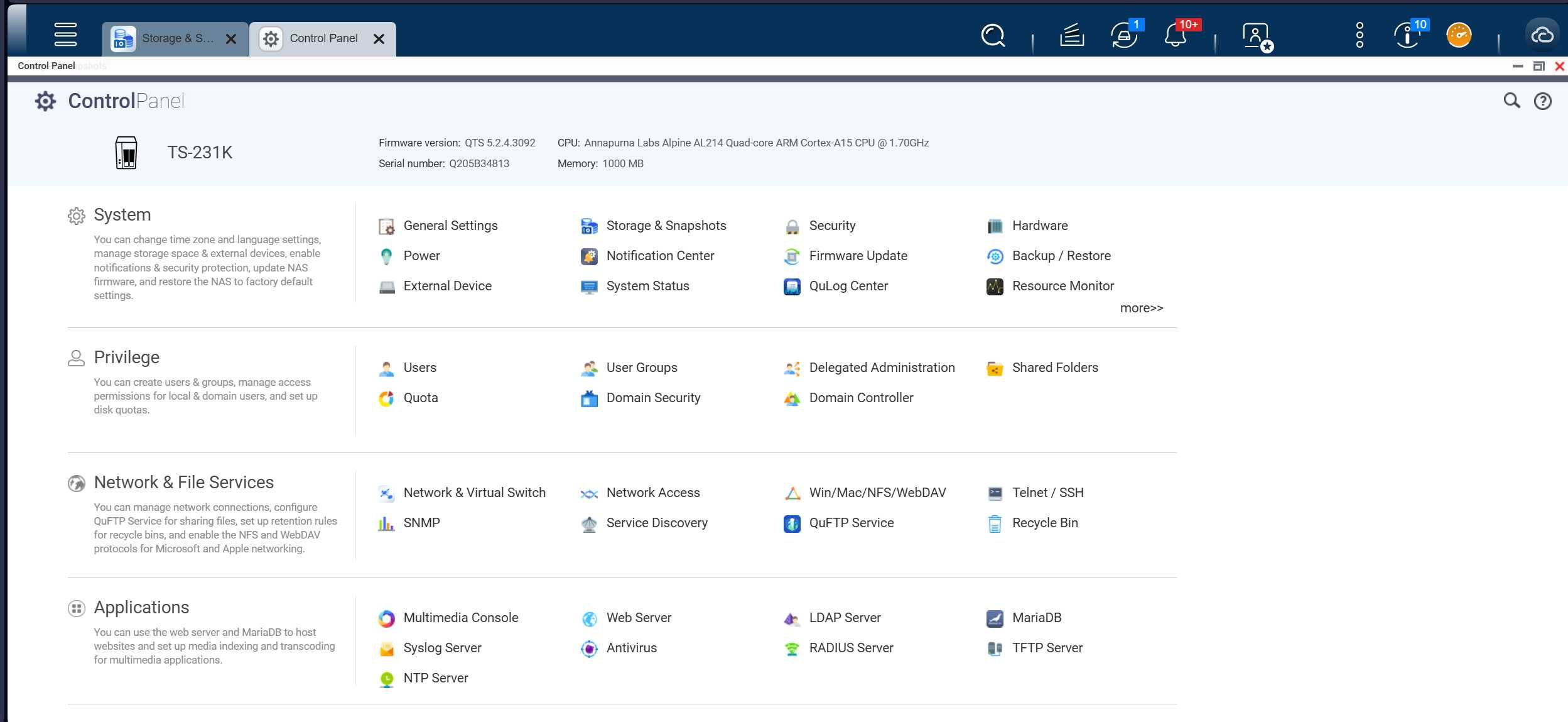The width and height of the screenshot is (1568, 722).
Task: Open MariaDB icon
Action: pos(995,618)
